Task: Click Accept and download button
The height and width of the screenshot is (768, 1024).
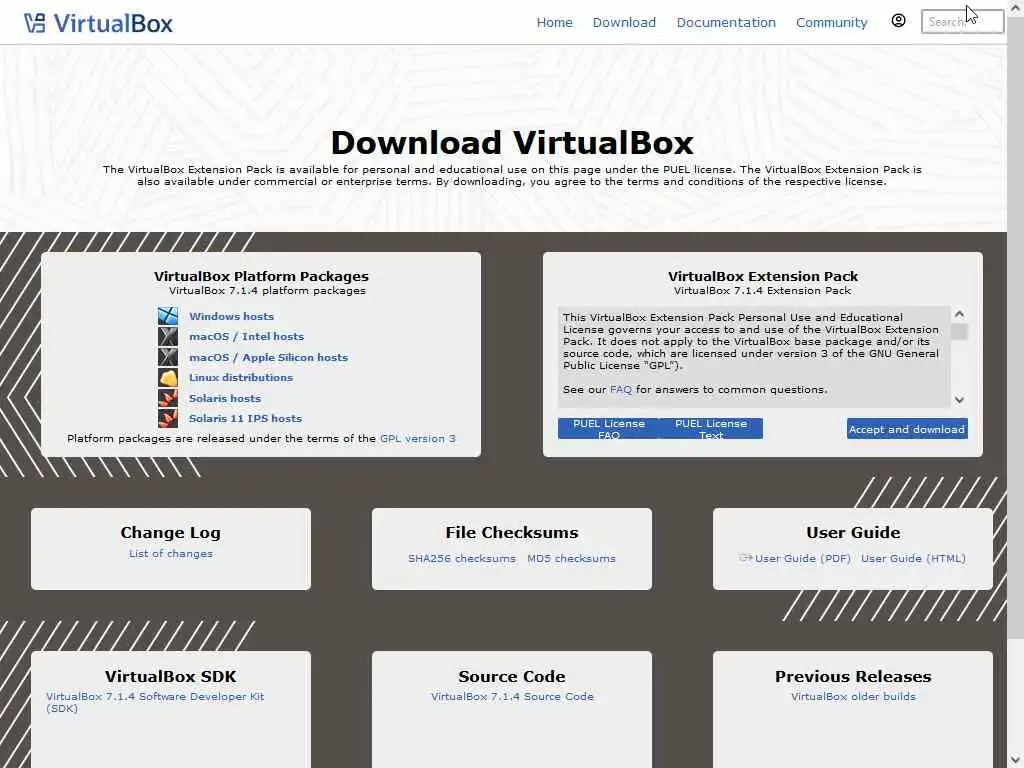Action: (907, 429)
